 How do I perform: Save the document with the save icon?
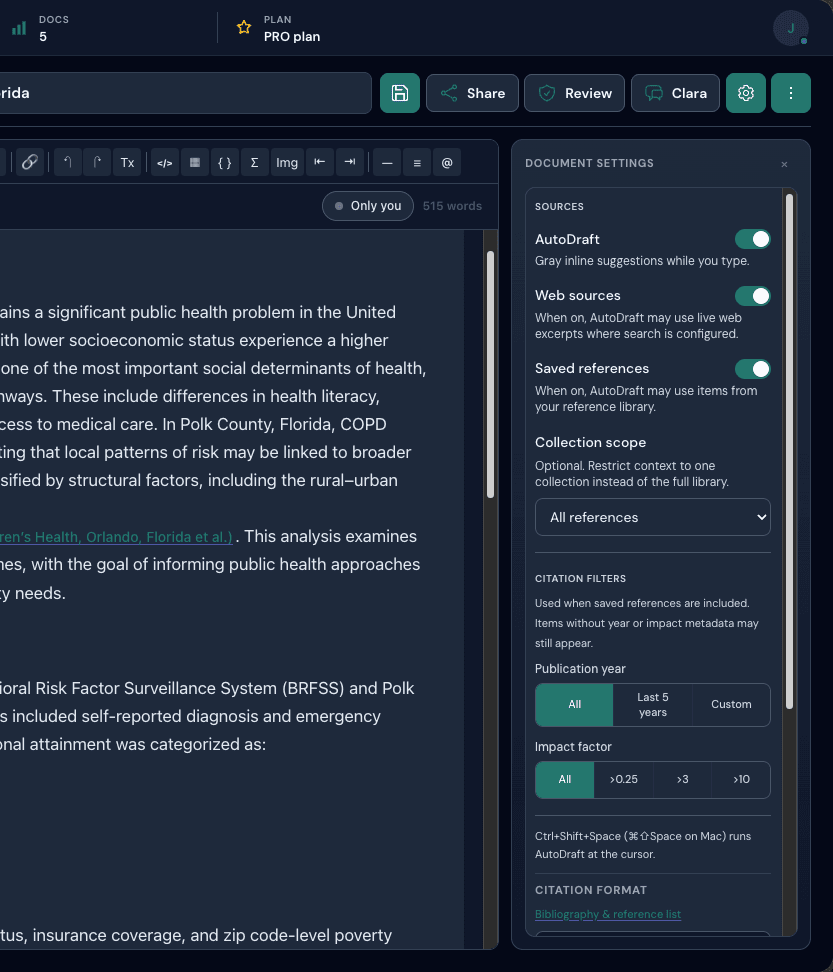399,91
